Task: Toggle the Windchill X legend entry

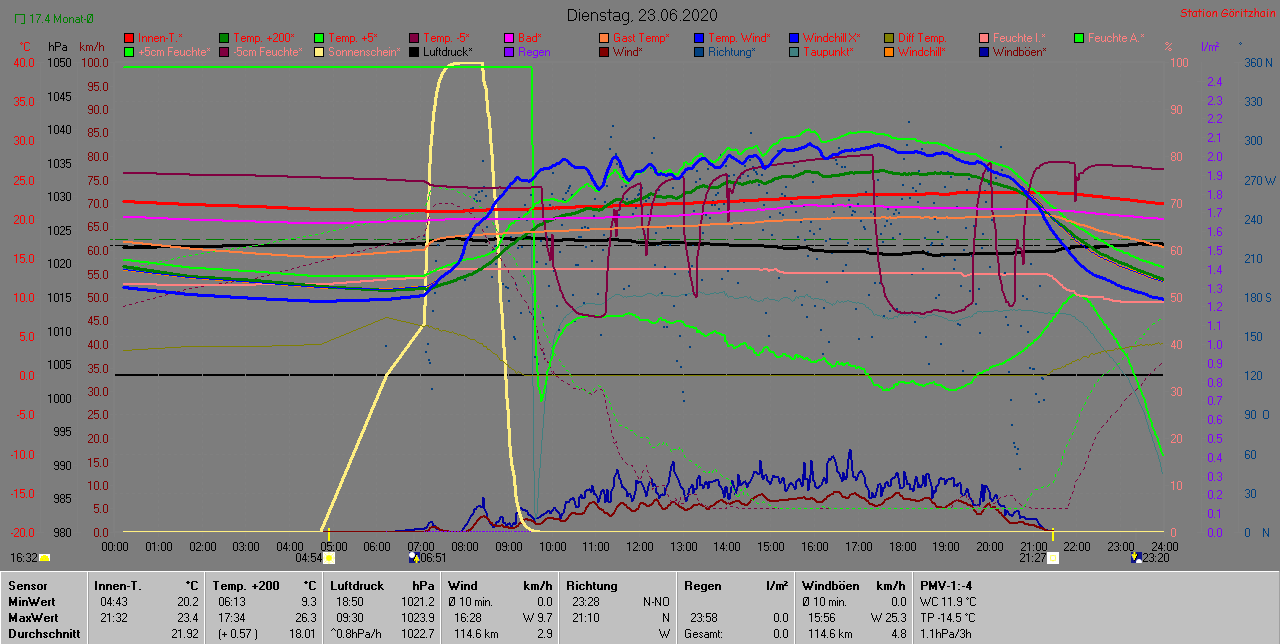Action: click(x=825, y=38)
